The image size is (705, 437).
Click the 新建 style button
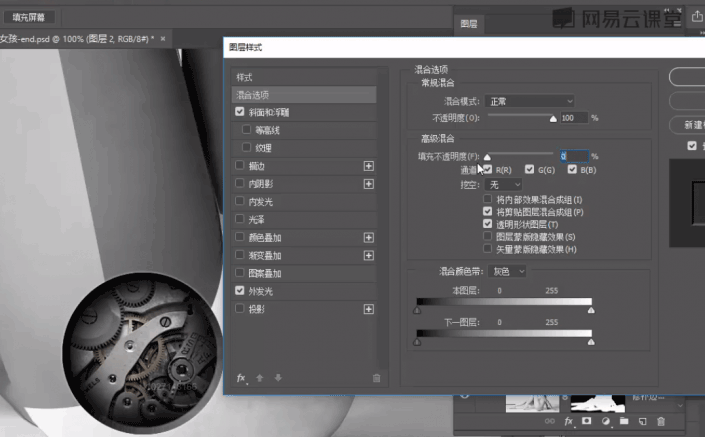[688, 125]
